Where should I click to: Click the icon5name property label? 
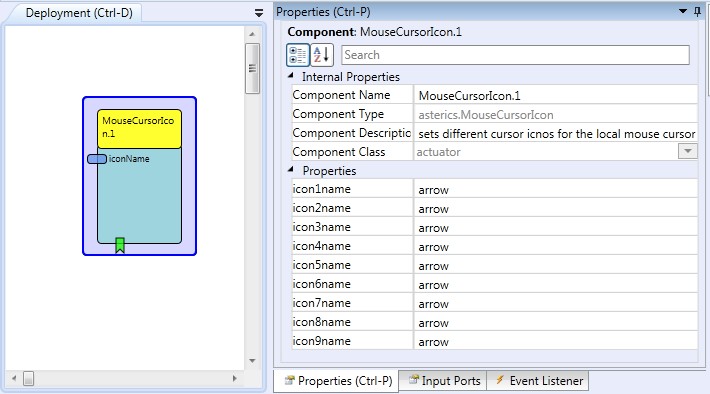(x=321, y=265)
